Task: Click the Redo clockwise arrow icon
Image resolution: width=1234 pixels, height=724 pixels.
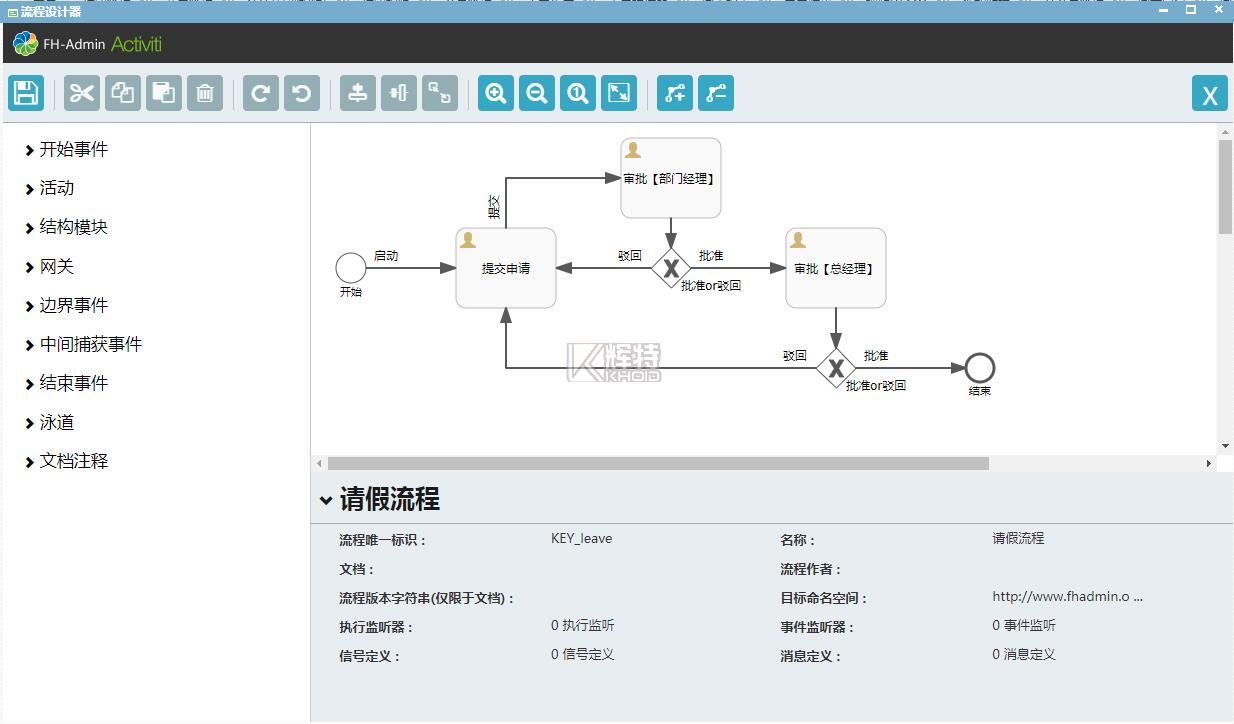Action: point(261,93)
